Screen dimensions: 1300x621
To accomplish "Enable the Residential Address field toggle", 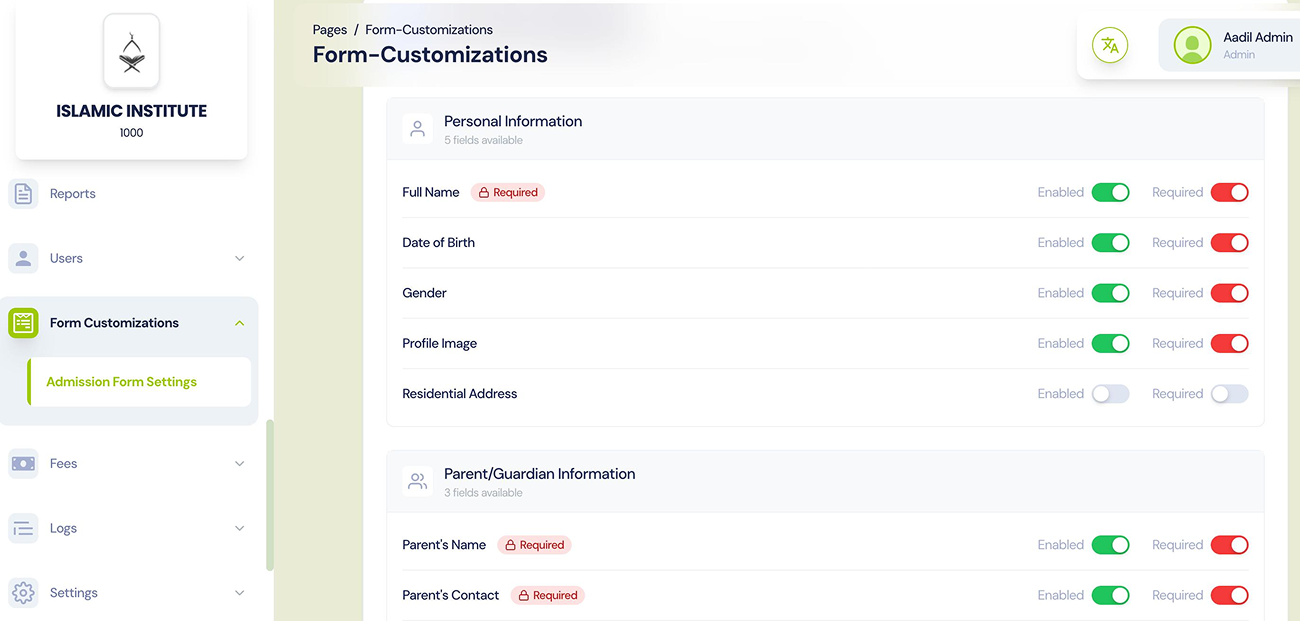I will (x=1110, y=394).
